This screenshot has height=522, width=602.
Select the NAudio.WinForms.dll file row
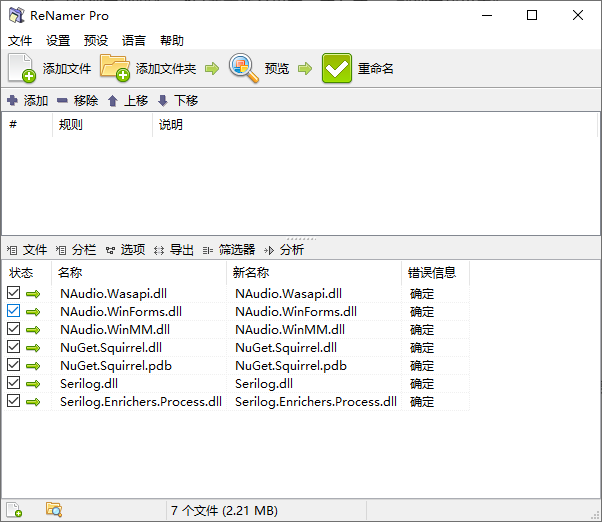click(236, 312)
